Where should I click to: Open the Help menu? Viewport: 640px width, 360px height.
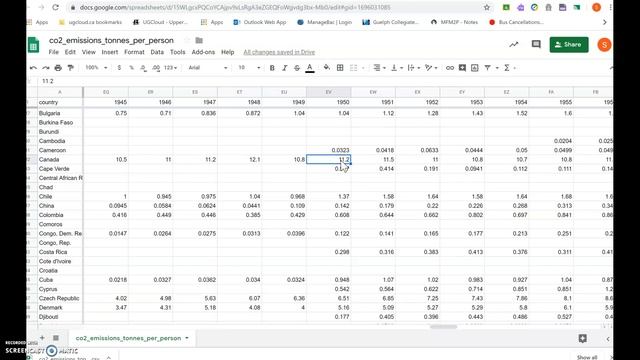228,52
